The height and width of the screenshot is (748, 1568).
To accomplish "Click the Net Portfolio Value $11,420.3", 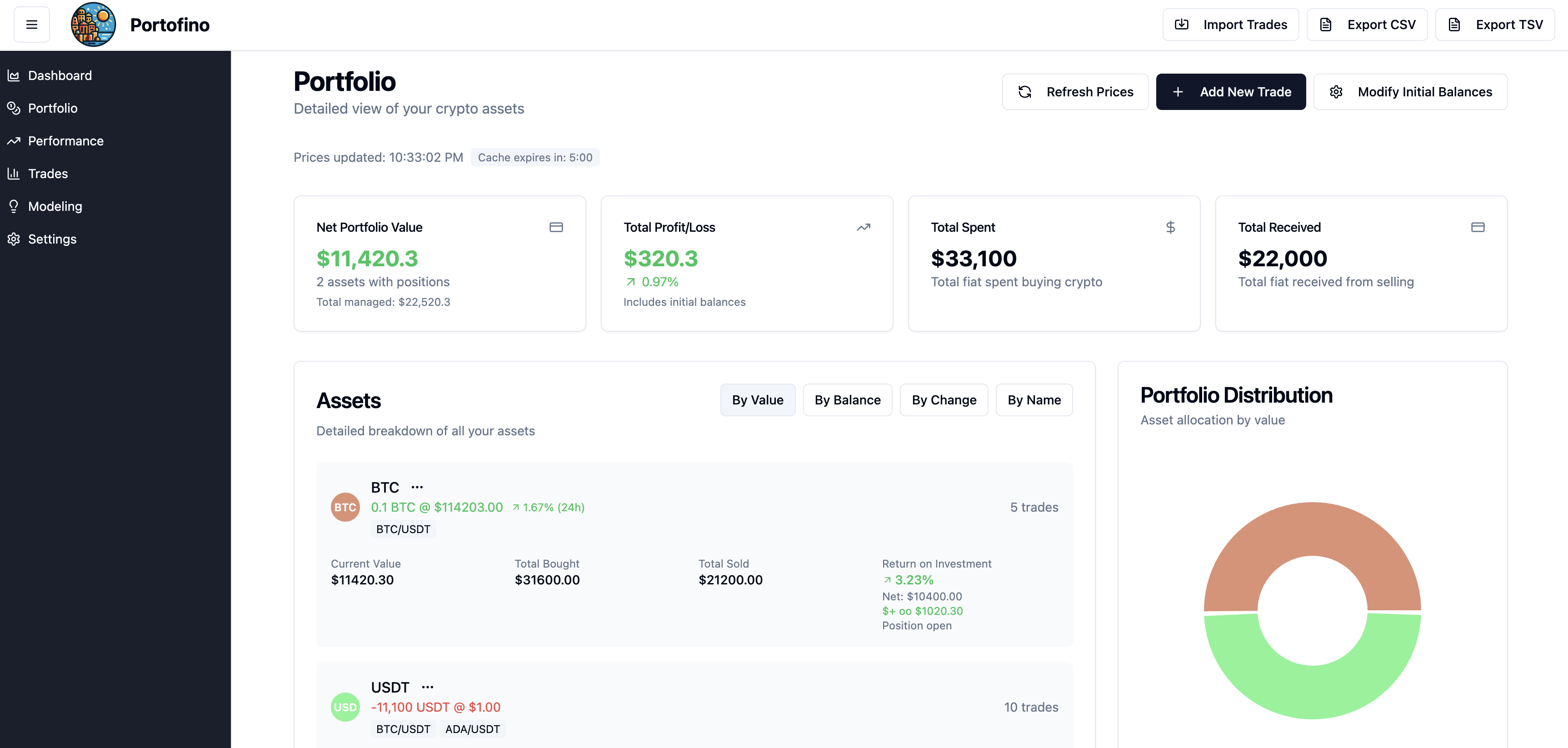I will pyautogui.click(x=367, y=259).
